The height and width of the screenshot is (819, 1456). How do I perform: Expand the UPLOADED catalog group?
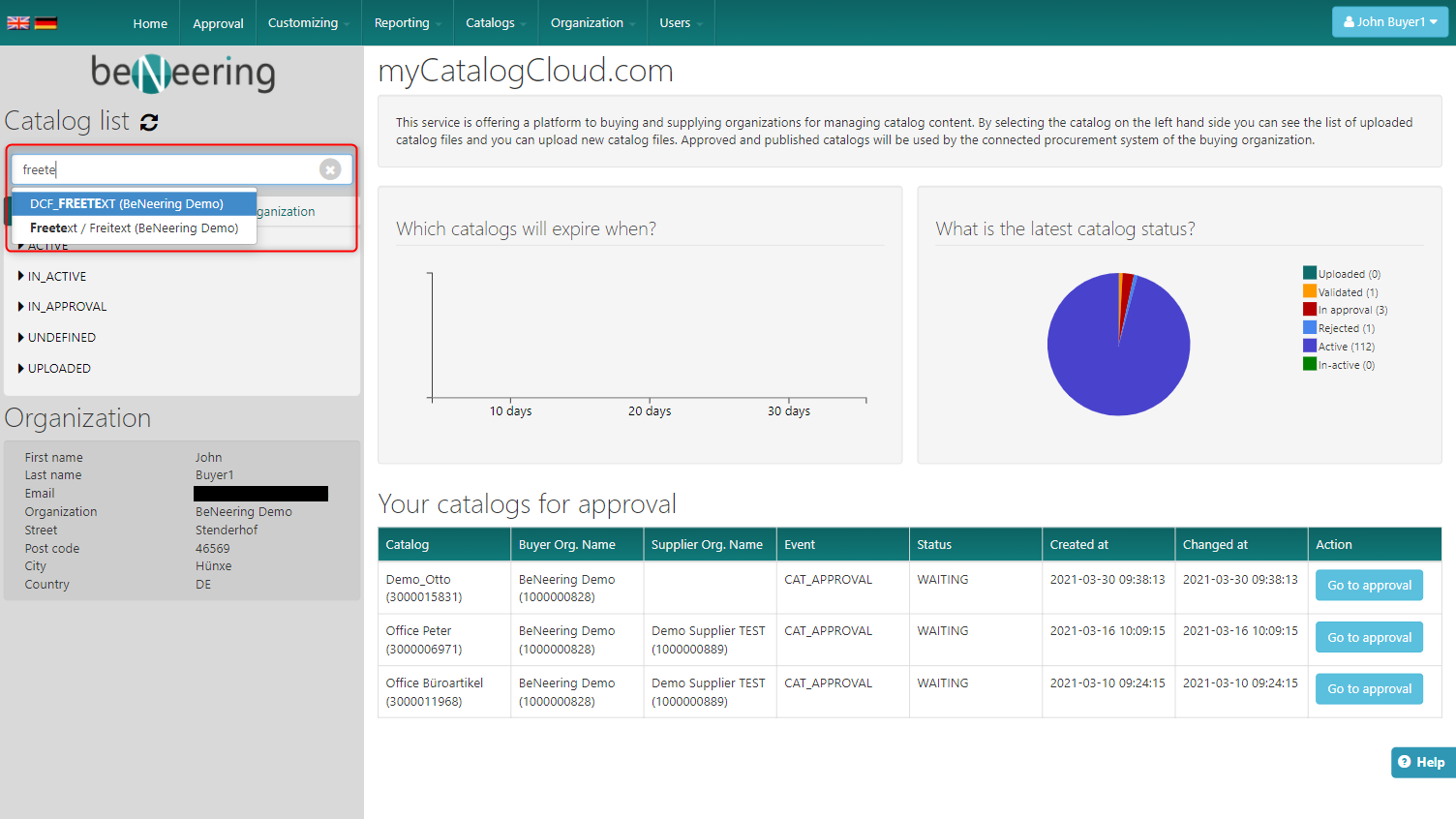coord(58,369)
